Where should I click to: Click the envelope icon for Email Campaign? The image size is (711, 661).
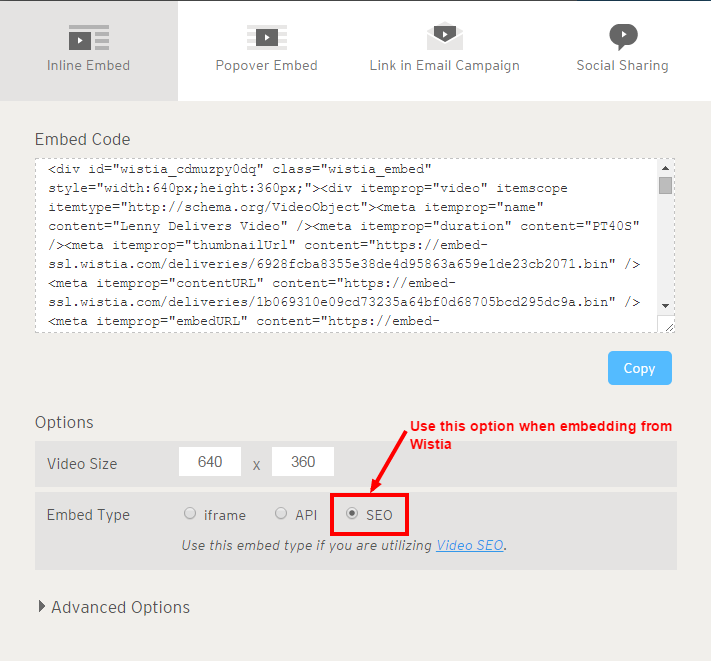click(x=445, y=36)
